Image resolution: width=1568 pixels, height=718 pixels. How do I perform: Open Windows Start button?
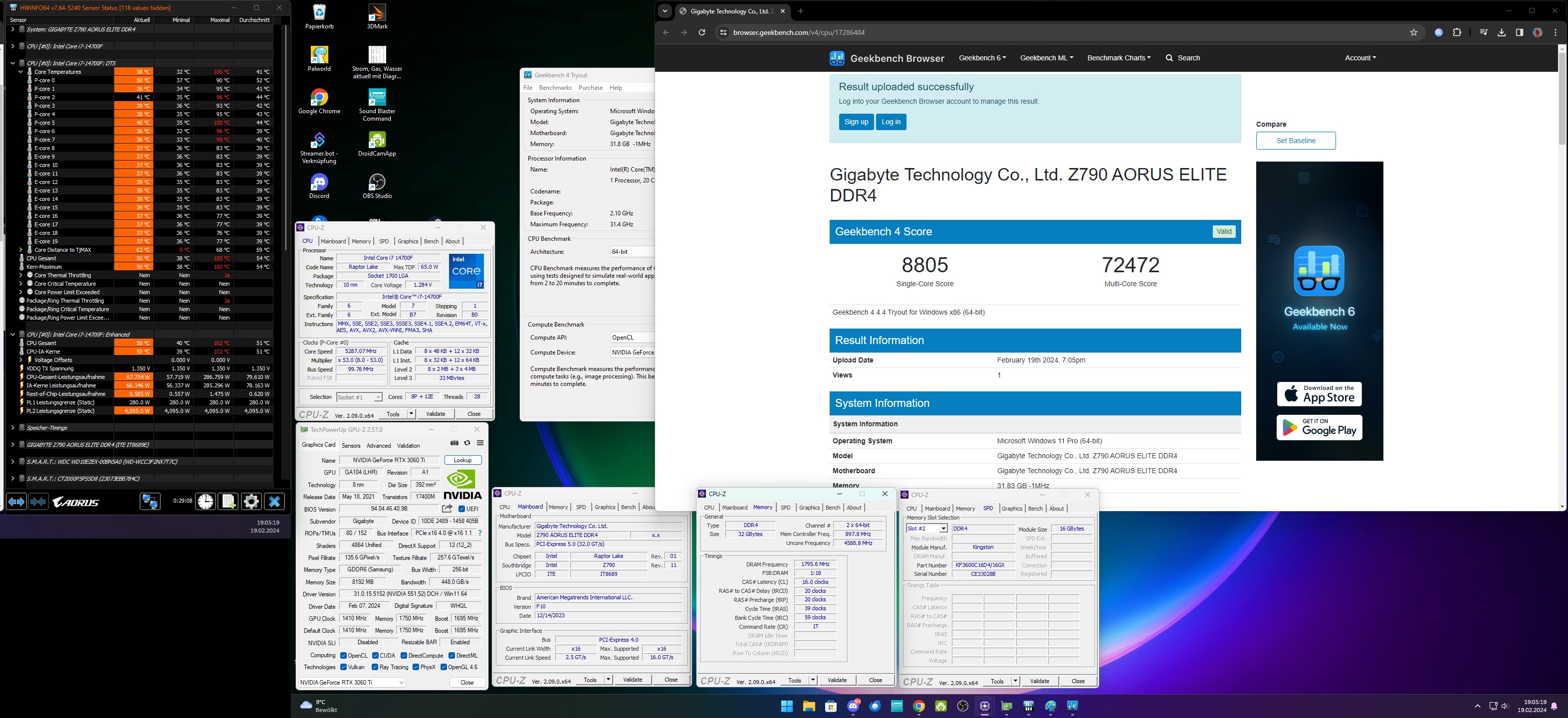tap(786, 706)
